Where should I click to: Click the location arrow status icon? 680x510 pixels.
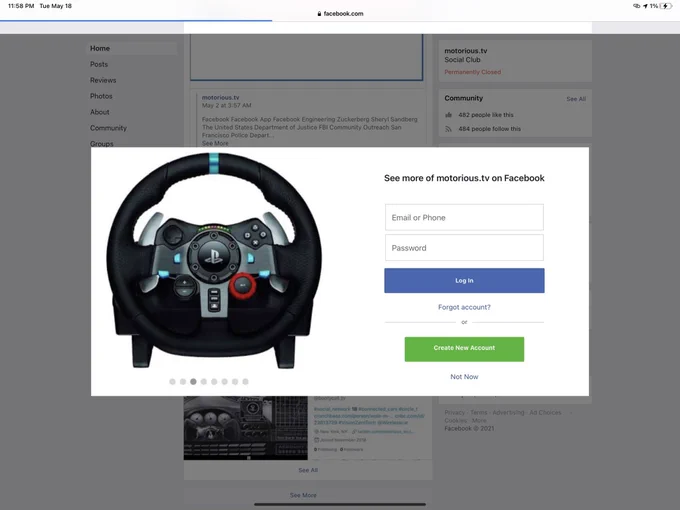[645, 6]
